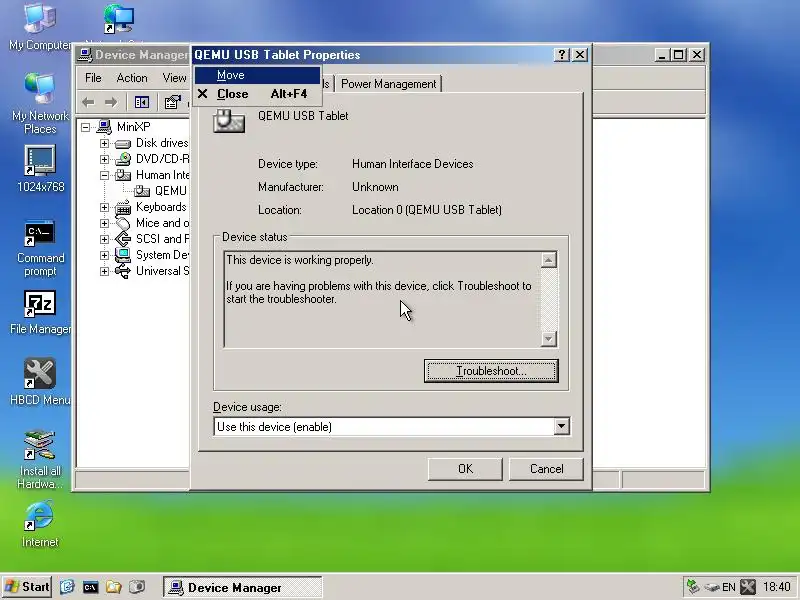
Task: Click the SCSI and RAID controllers icon
Action: (x=123, y=239)
